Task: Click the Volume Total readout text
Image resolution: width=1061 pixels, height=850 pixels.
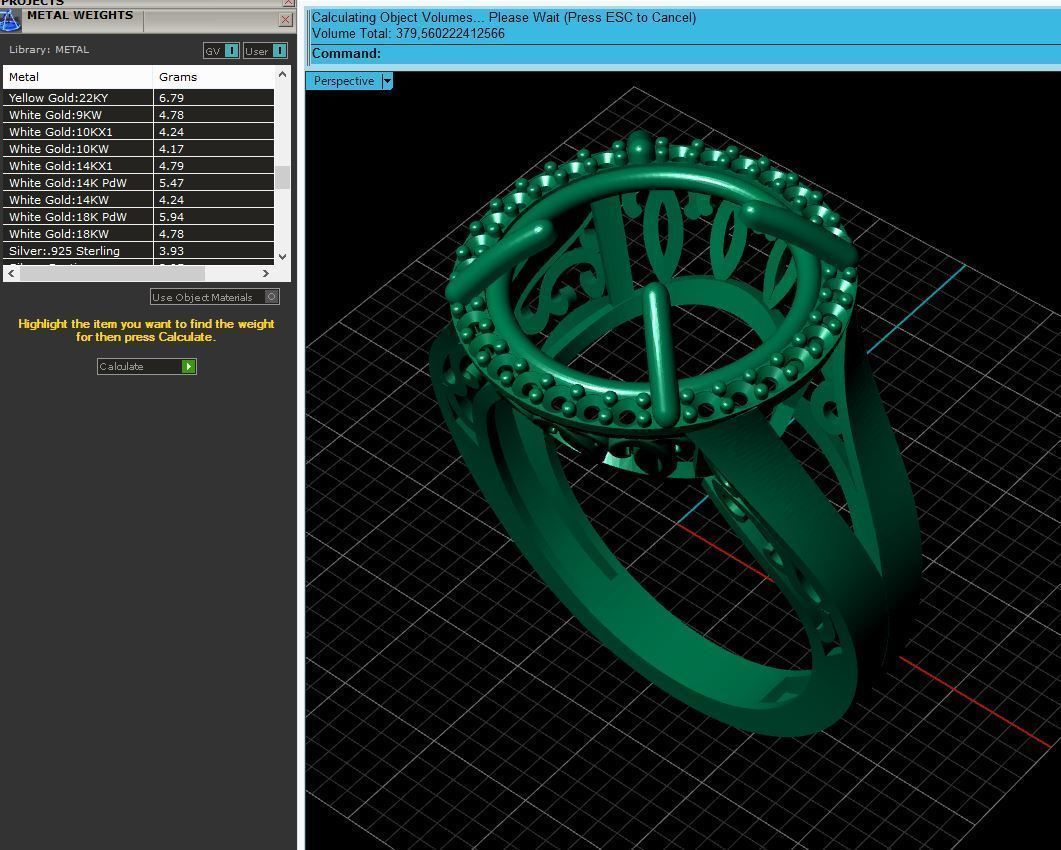Action: [x=408, y=33]
